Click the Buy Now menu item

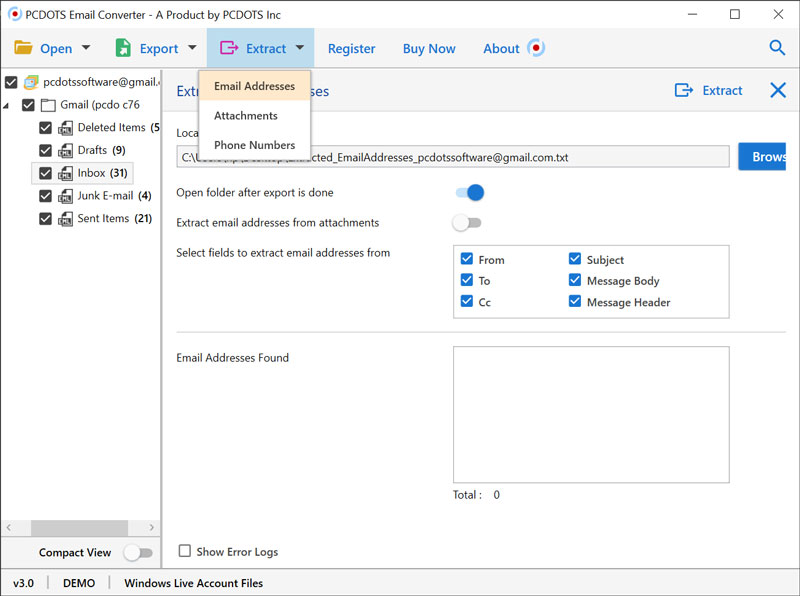(x=429, y=48)
